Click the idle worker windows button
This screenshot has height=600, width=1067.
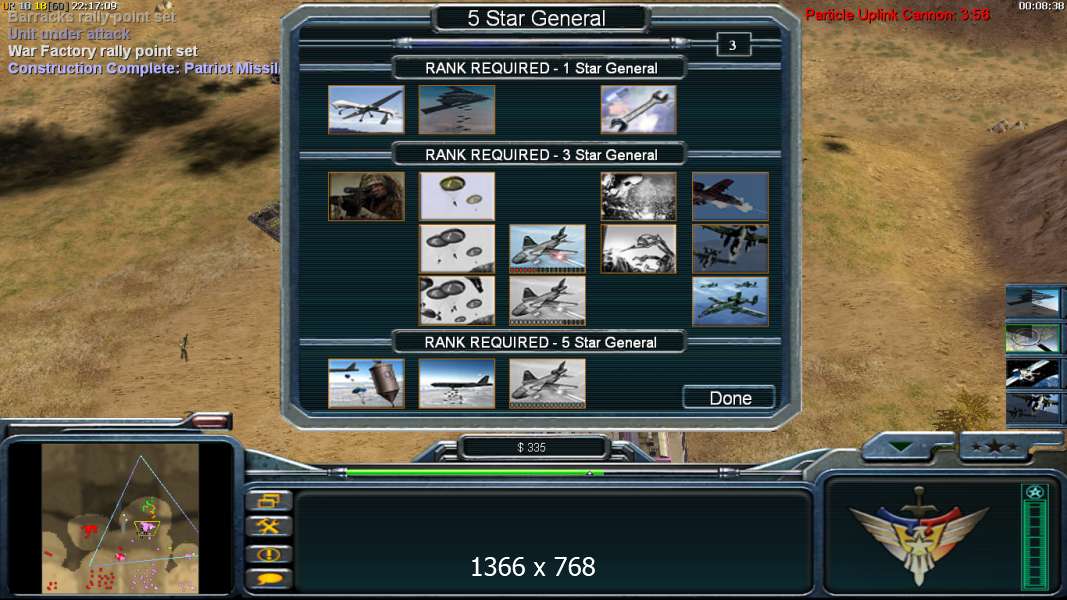coord(269,501)
